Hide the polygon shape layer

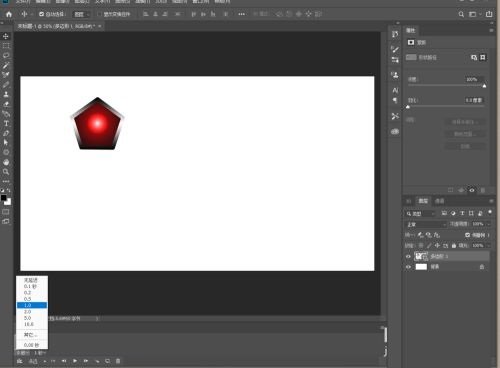pyautogui.click(x=408, y=256)
